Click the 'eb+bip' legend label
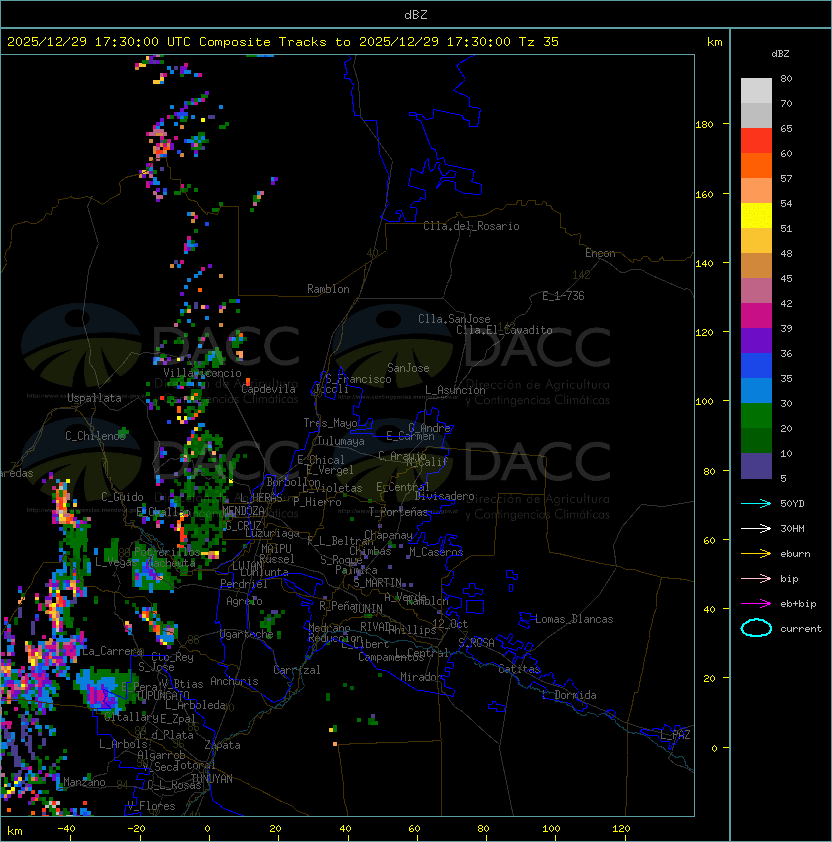The height and width of the screenshot is (842, 832). (x=798, y=604)
